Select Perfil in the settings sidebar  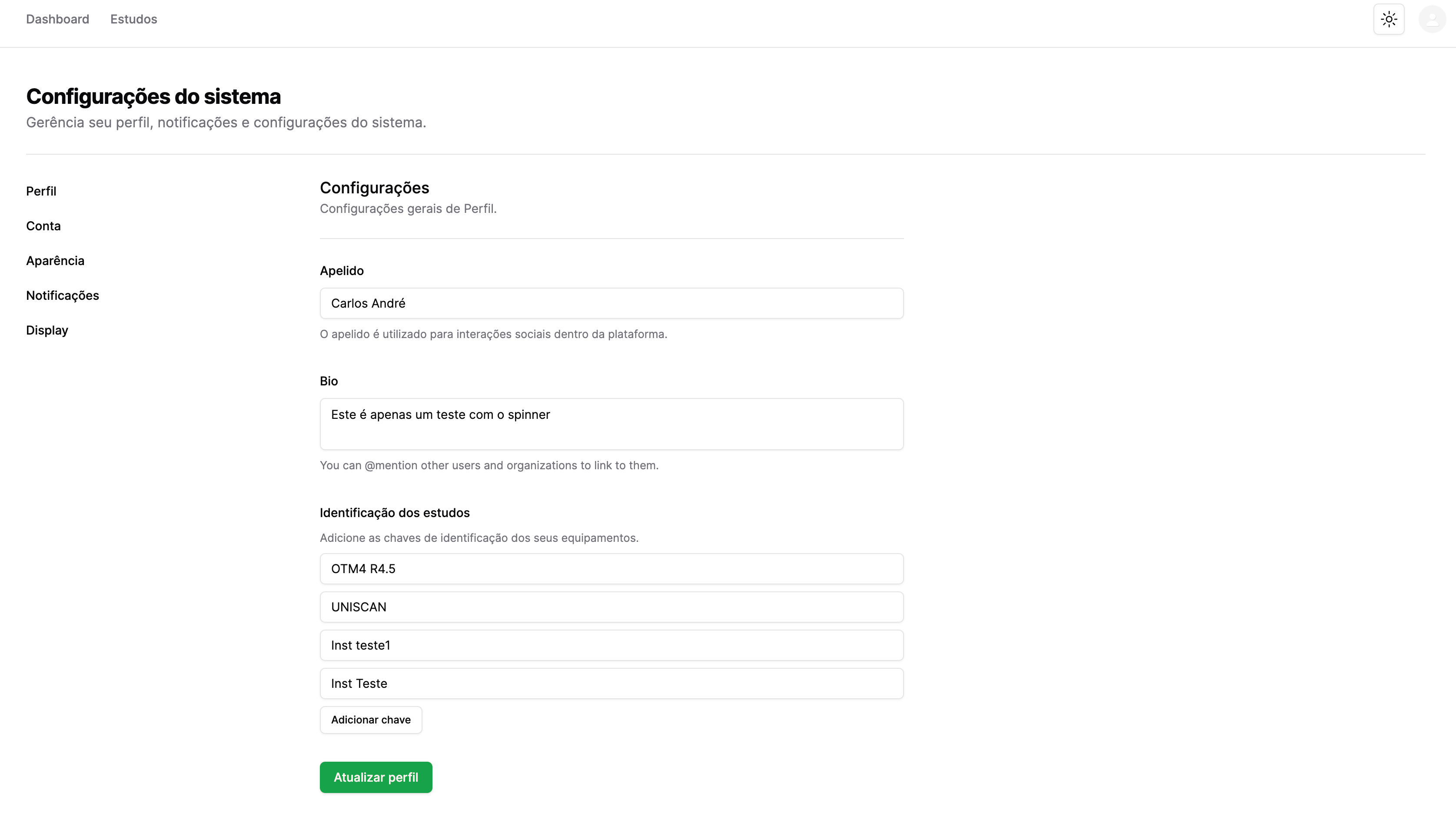[41, 191]
